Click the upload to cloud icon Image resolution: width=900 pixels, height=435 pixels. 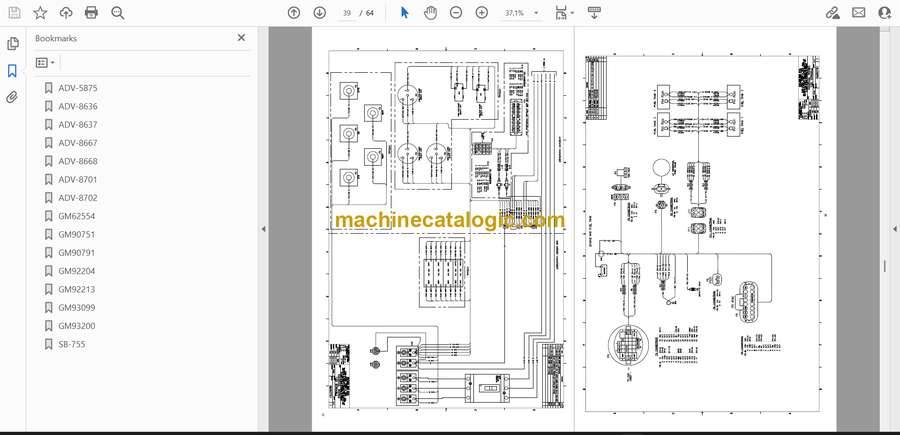pos(66,13)
